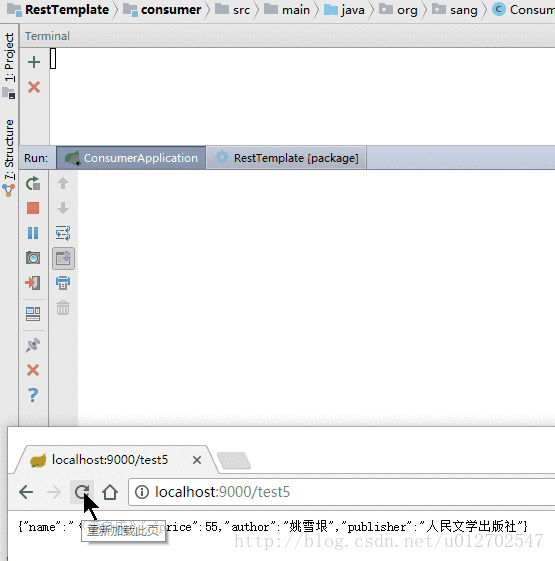Close the terminal session with the red X

point(34,87)
